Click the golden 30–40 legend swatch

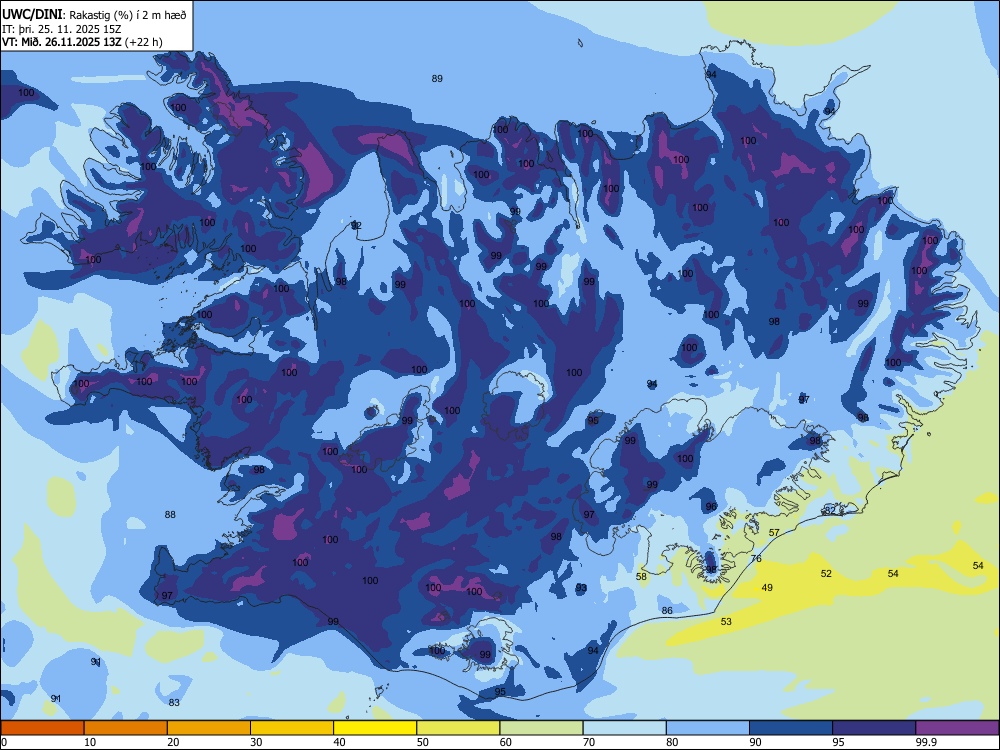click(x=292, y=728)
